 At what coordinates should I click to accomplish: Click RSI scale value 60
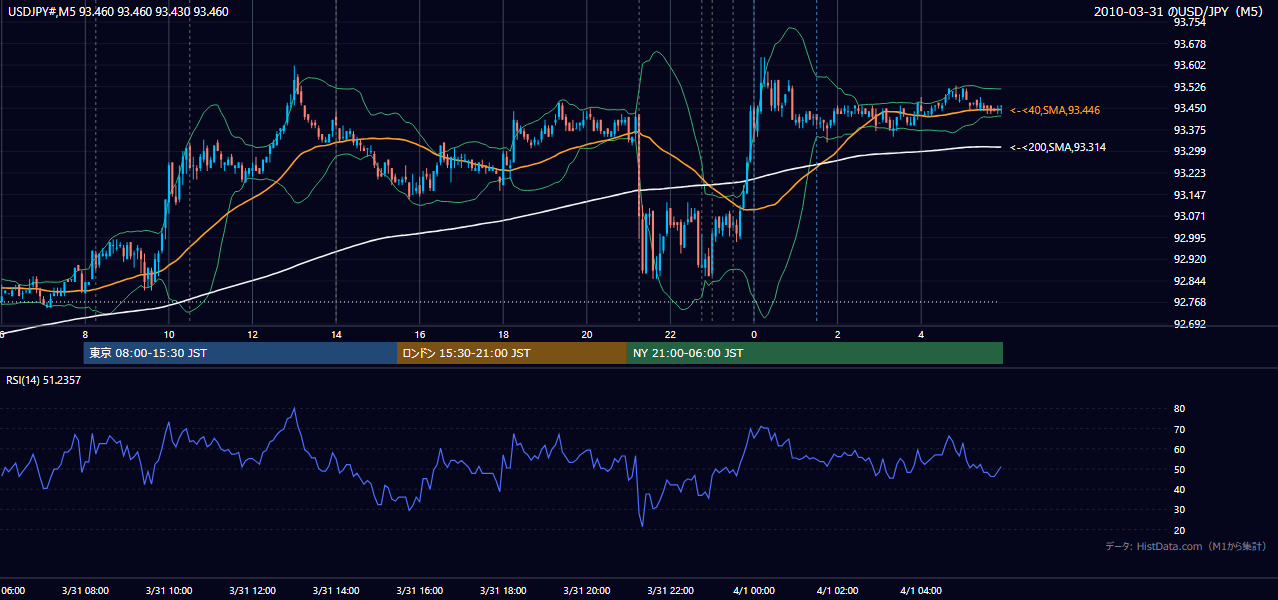1179,449
